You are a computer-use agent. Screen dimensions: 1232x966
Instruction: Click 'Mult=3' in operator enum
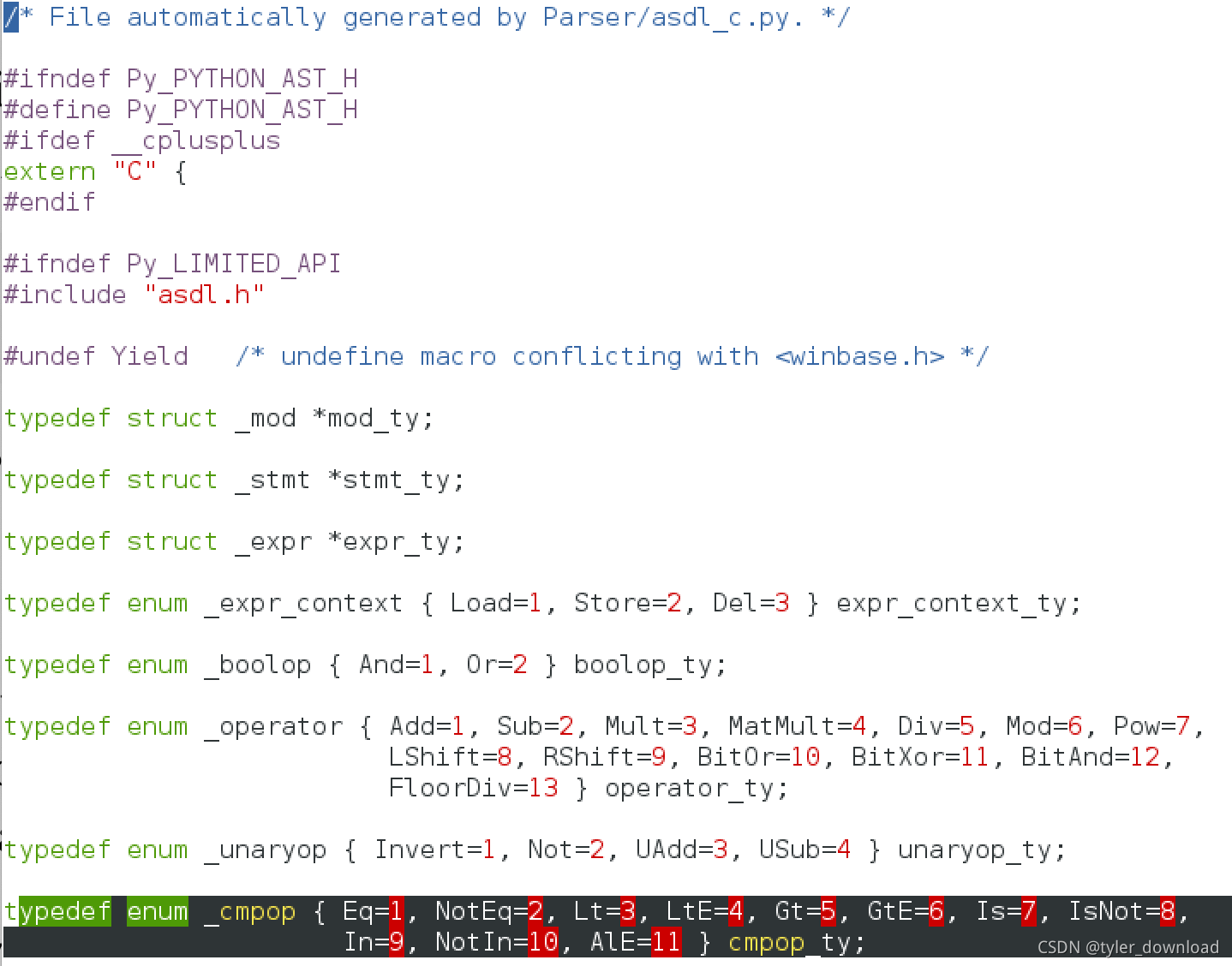pyautogui.click(x=650, y=727)
